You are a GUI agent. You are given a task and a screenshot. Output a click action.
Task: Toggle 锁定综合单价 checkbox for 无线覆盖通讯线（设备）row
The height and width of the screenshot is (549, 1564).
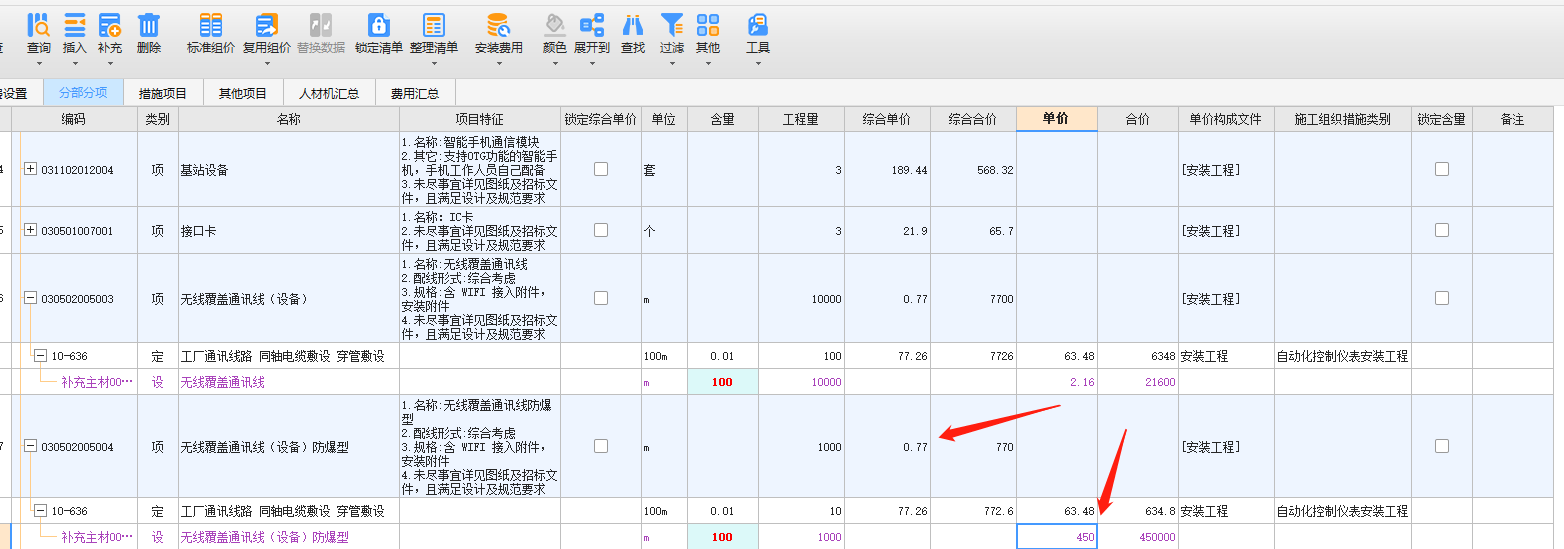601,298
